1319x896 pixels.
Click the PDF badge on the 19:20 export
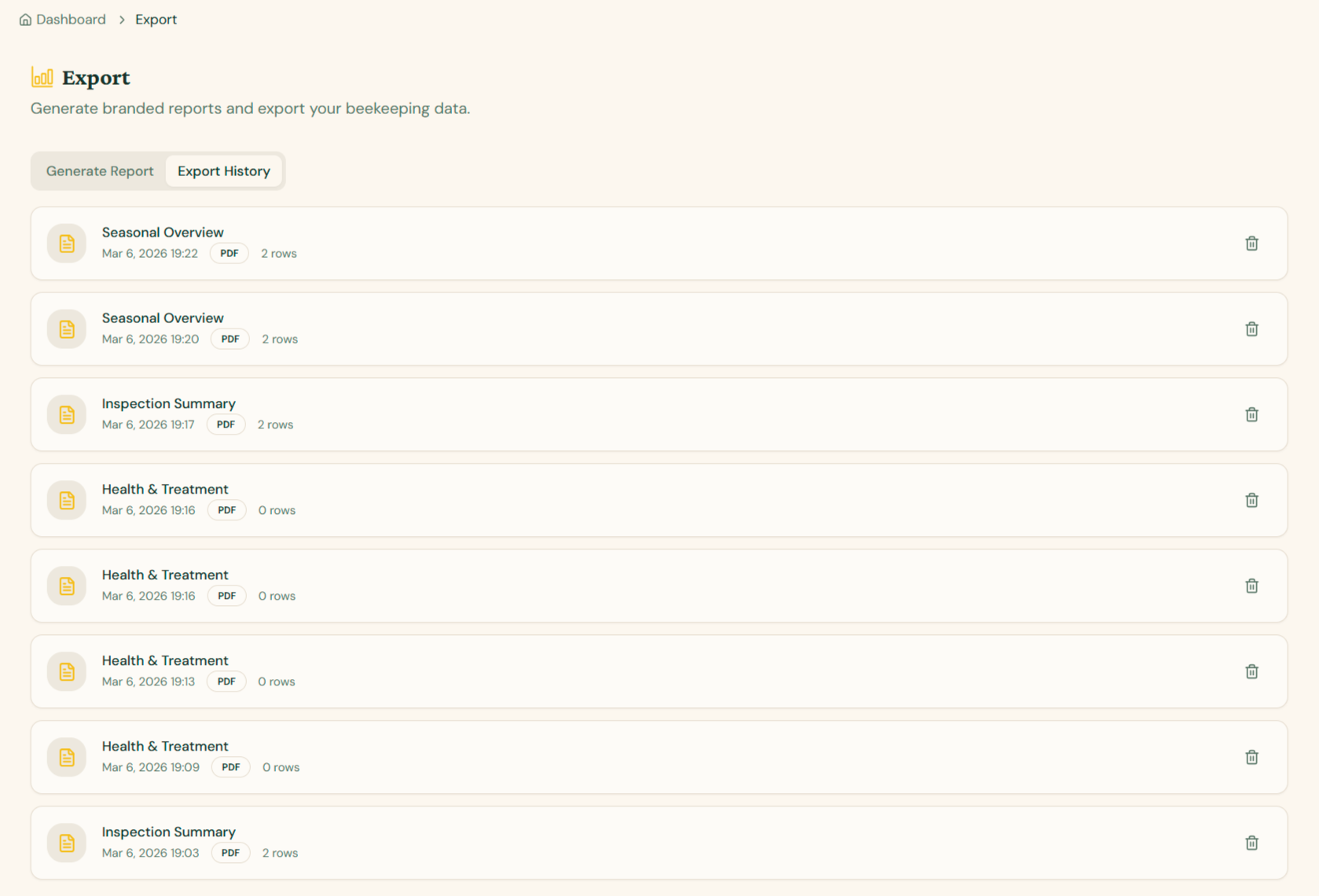coord(230,340)
